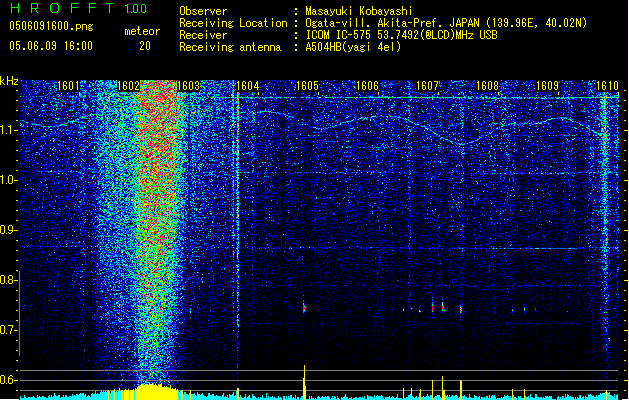Click the 1607 time marker

point(427,86)
